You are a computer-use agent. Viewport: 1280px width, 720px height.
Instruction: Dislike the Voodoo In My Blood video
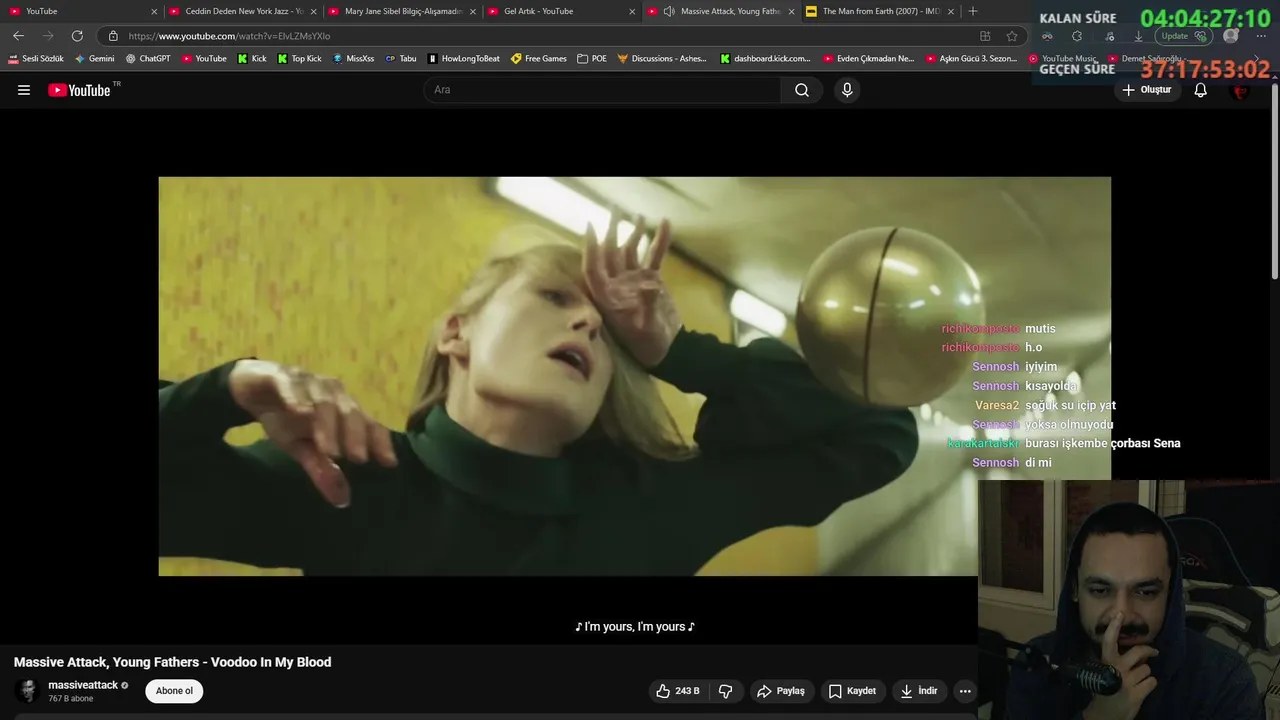(726, 691)
